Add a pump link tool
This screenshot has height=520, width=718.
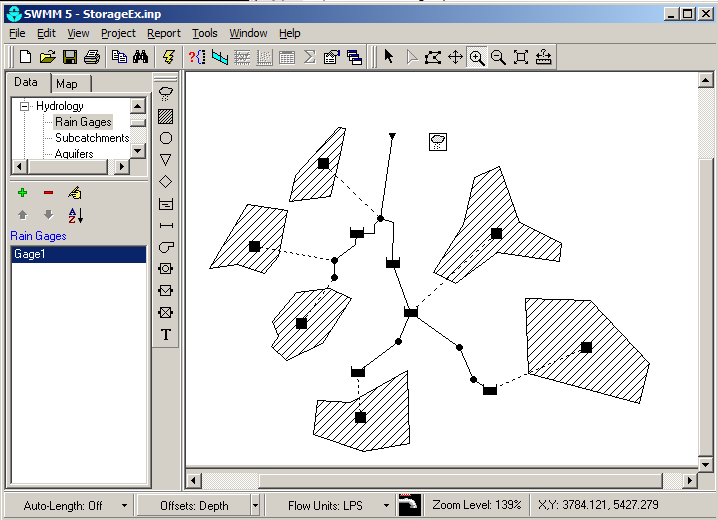(165, 247)
